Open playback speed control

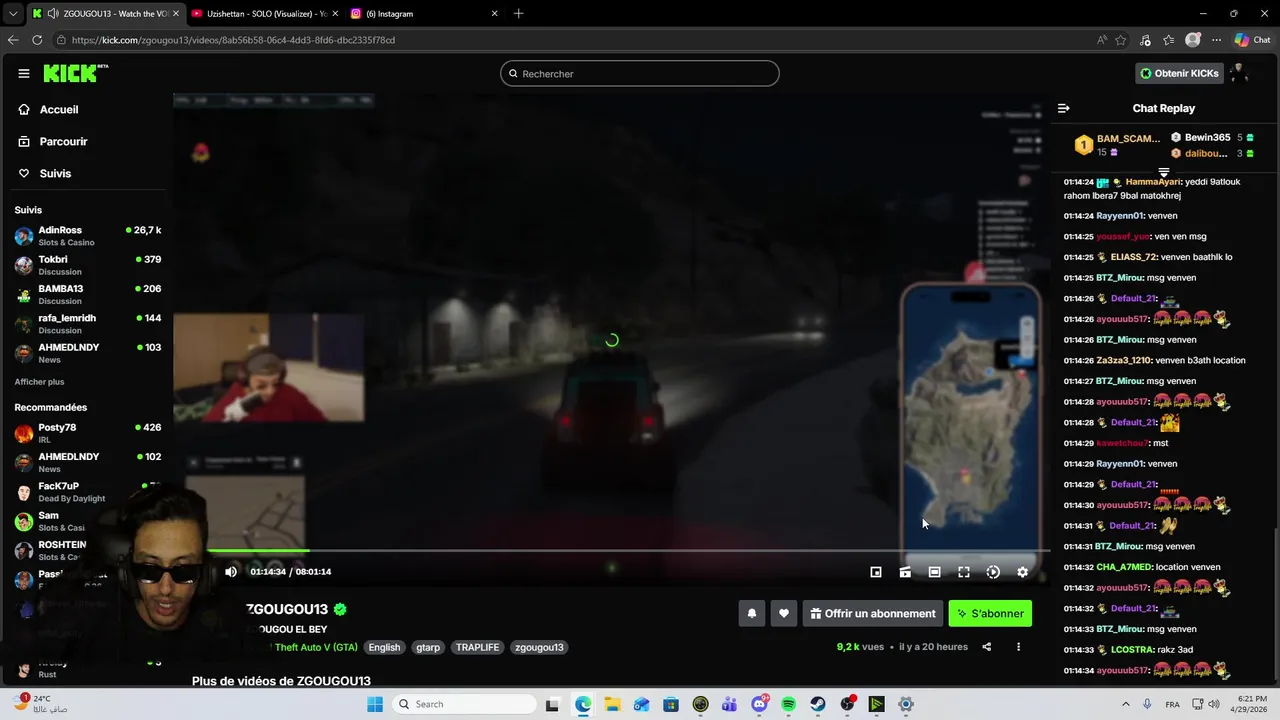click(x=993, y=572)
